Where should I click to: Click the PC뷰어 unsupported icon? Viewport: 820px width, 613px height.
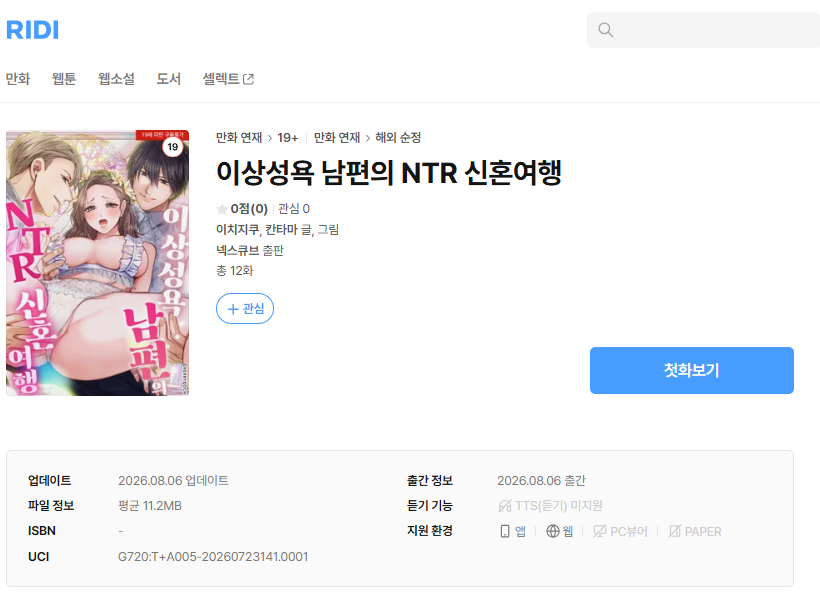600,531
